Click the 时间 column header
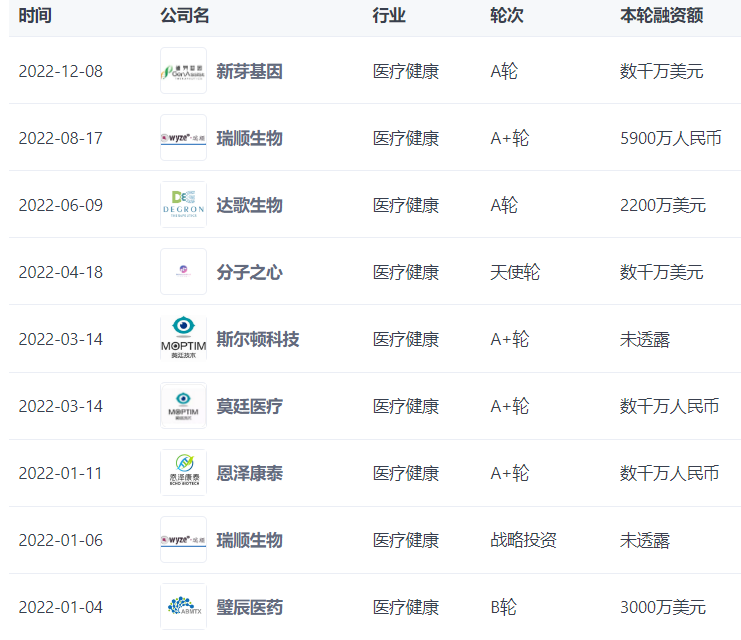 click(x=35, y=17)
